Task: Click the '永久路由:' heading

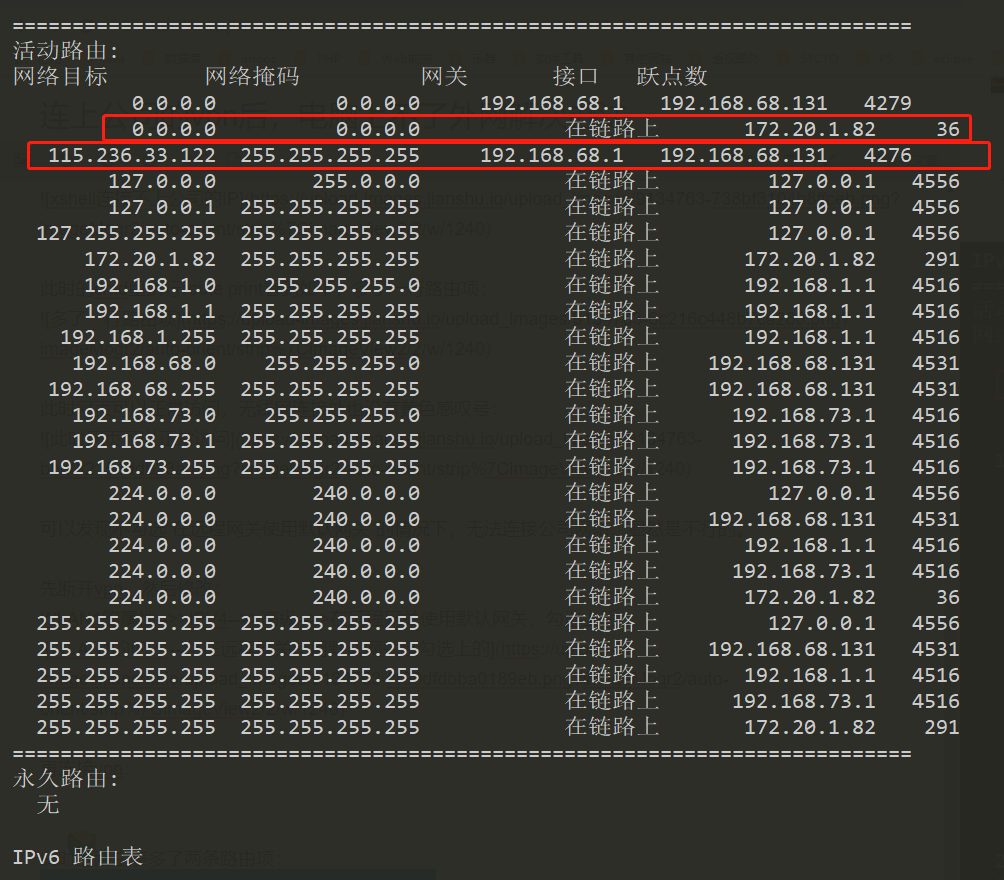Action: coord(65,778)
